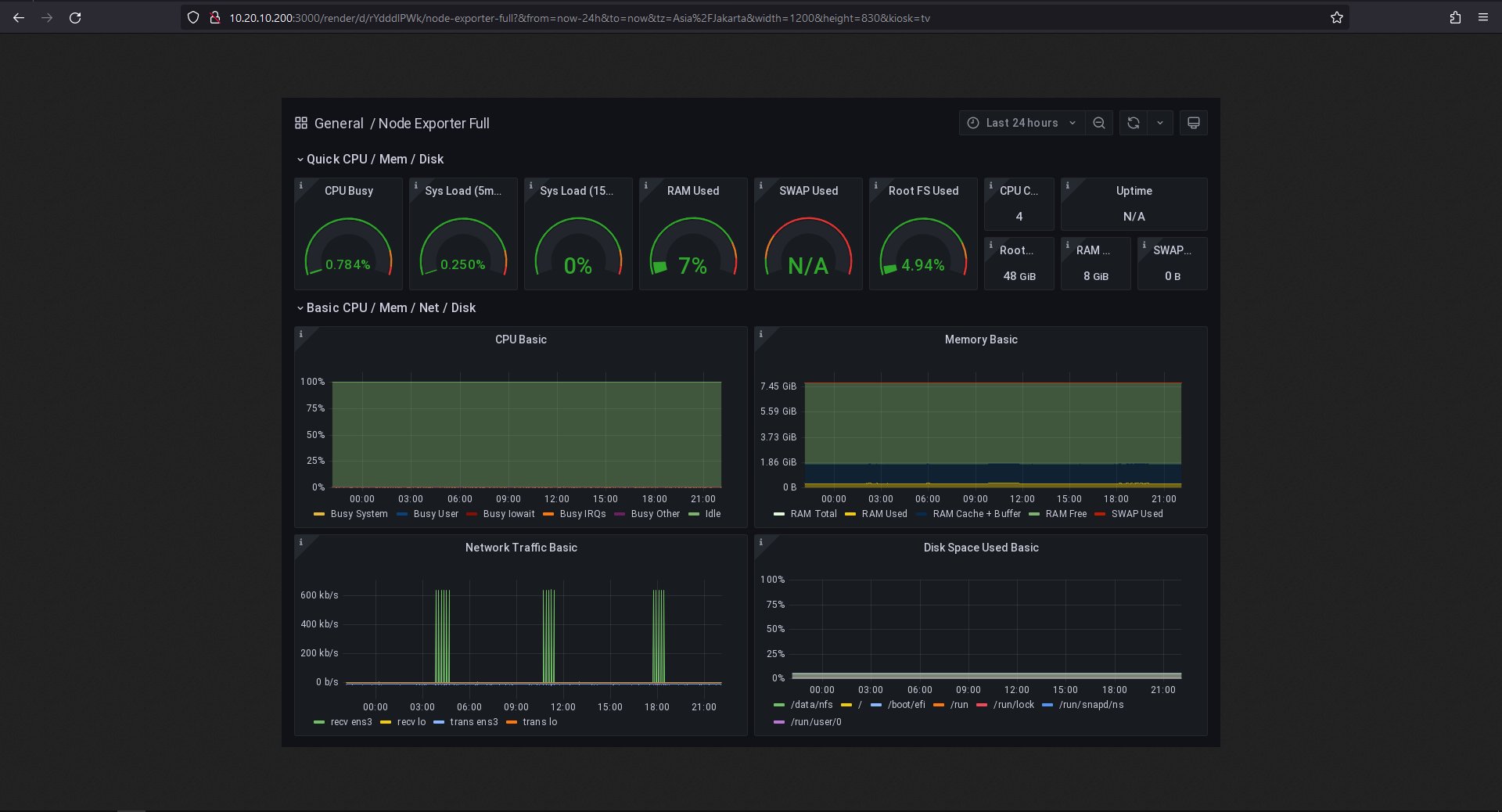Open the info icon on CPU Busy panel
The height and width of the screenshot is (812, 1502).
[x=301, y=185]
